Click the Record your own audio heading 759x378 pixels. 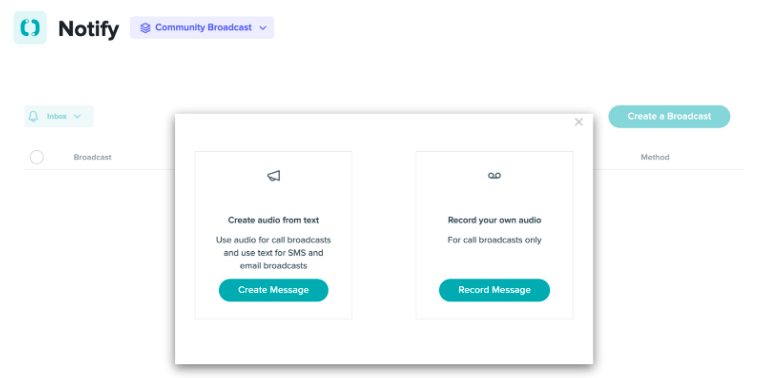[x=494, y=220]
